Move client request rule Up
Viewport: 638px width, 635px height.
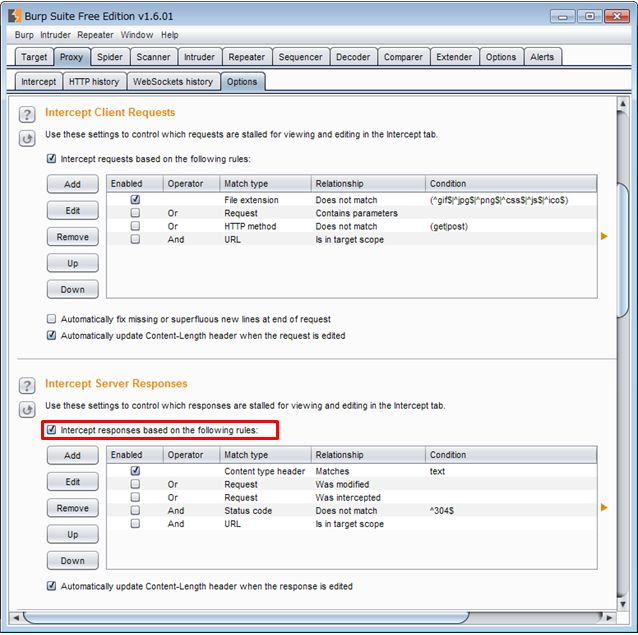coord(72,263)
